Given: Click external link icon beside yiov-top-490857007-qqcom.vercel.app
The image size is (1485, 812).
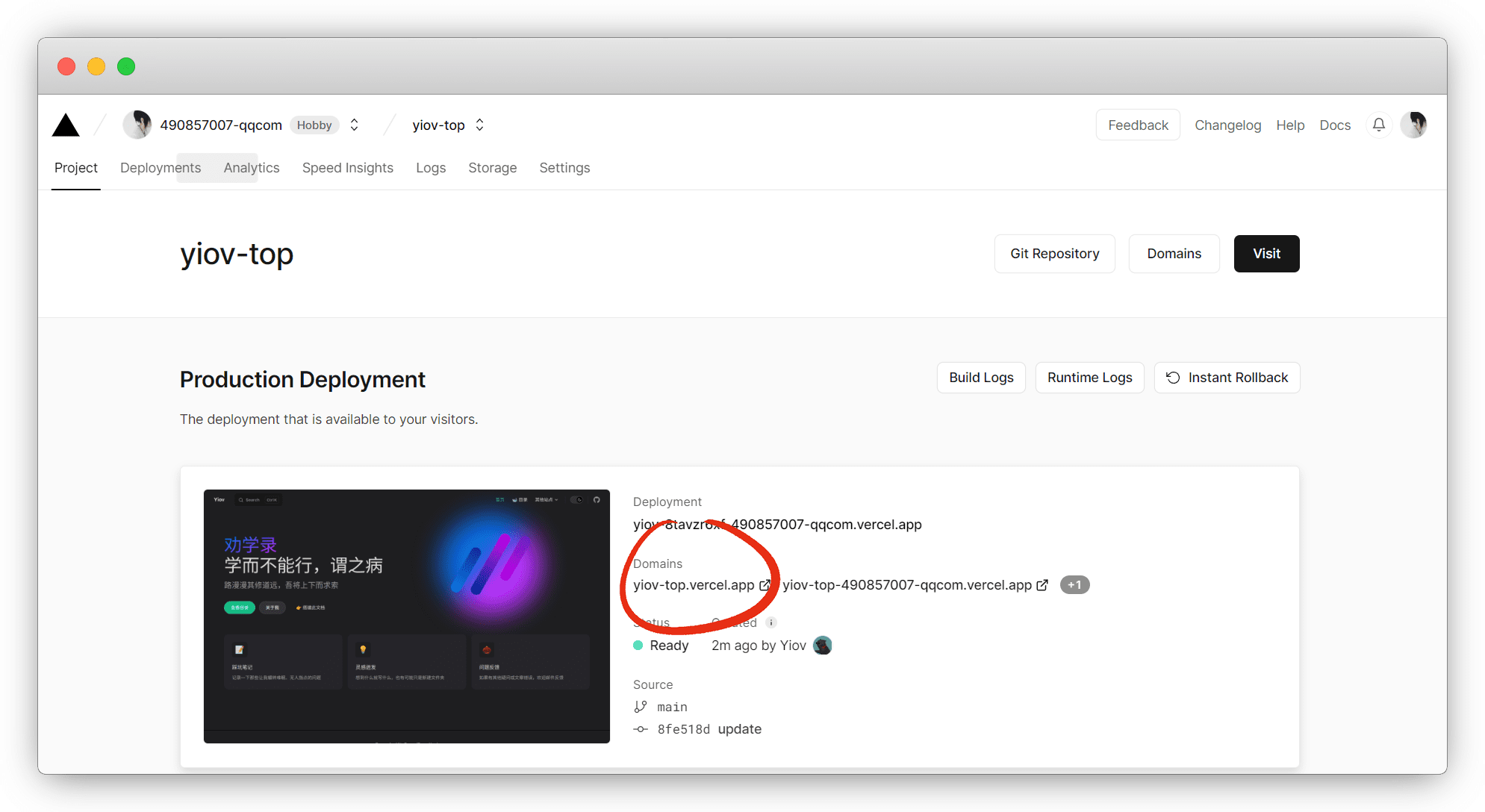Looking at the screenshot, I should coord(1042,585).
